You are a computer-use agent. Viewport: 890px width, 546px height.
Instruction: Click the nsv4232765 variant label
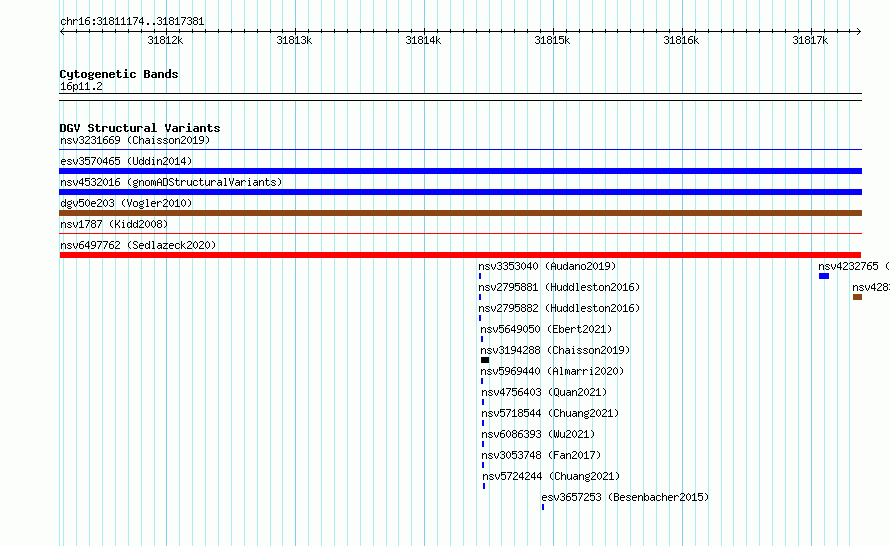(854, 266)
